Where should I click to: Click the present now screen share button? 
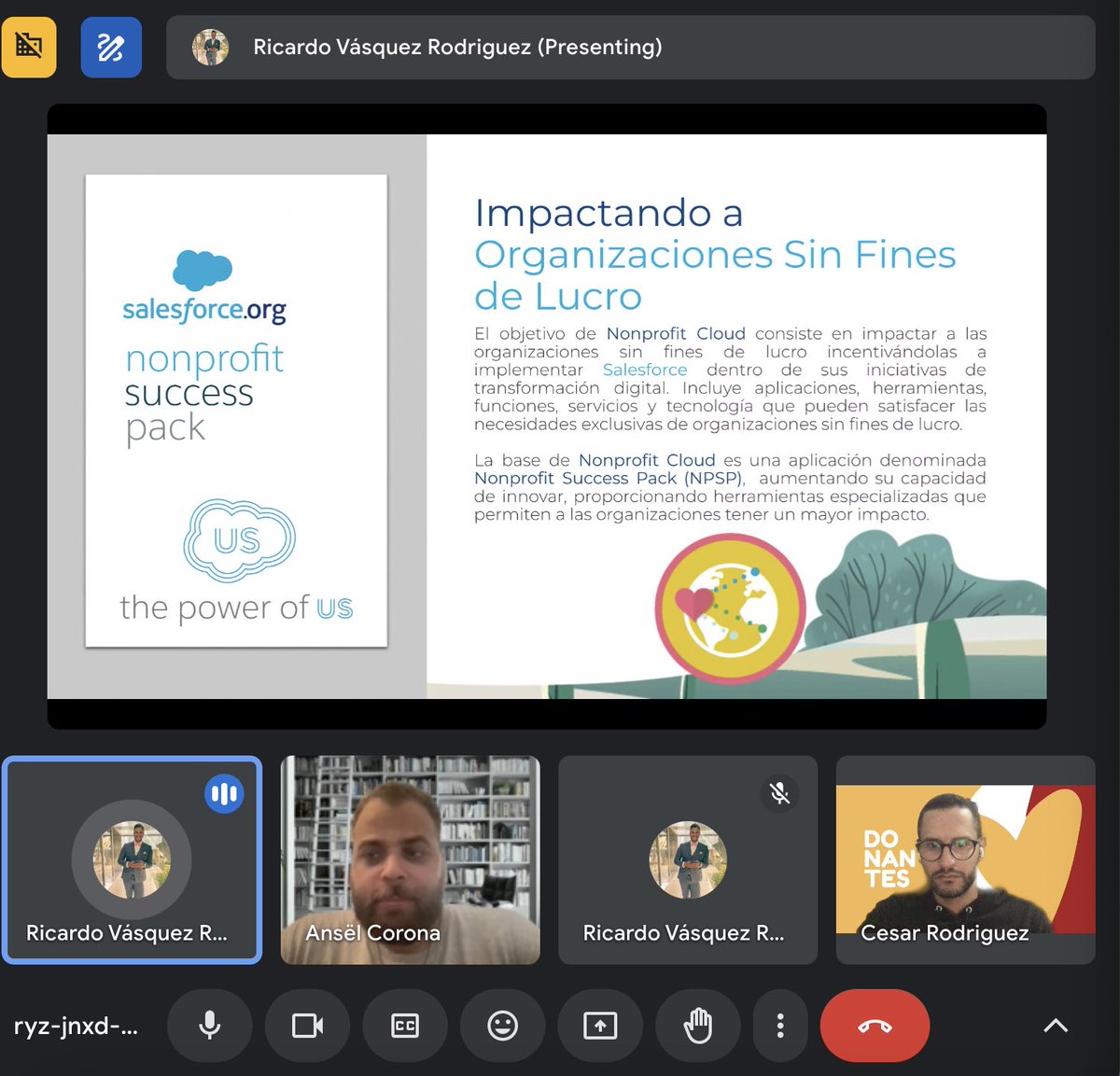(600, 1026)
